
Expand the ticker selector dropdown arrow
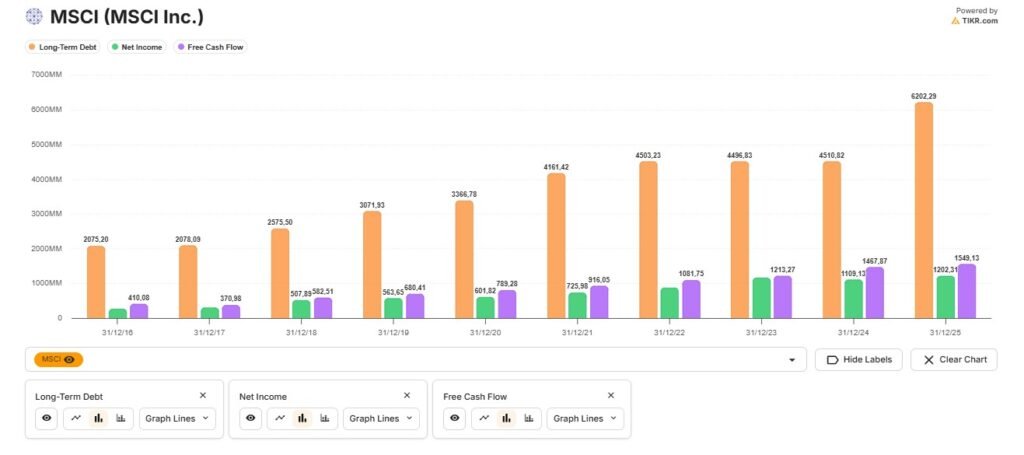[x=792, y=360]
